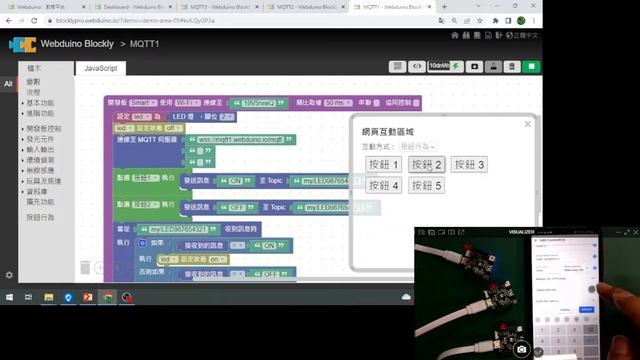Reload the page in browser
Image resolution: width=640 pixels, height=360 pixels.
click(x=34, y=20)
